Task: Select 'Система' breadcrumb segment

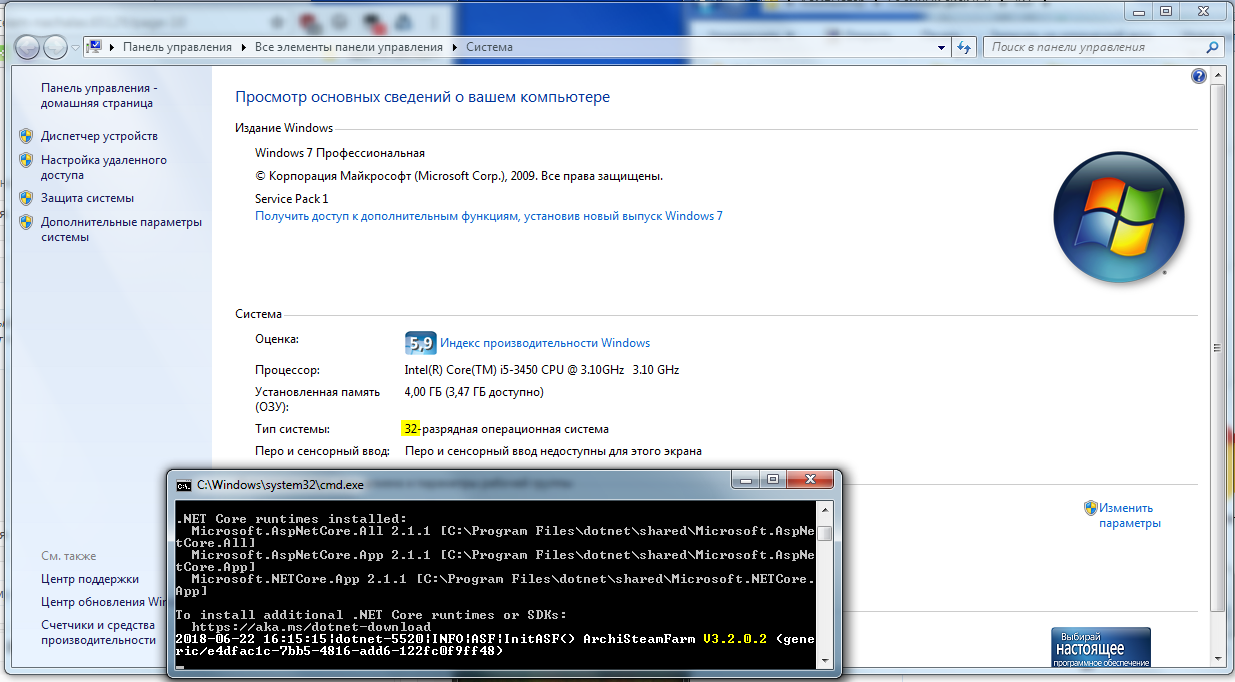Action: click(489, 47)
